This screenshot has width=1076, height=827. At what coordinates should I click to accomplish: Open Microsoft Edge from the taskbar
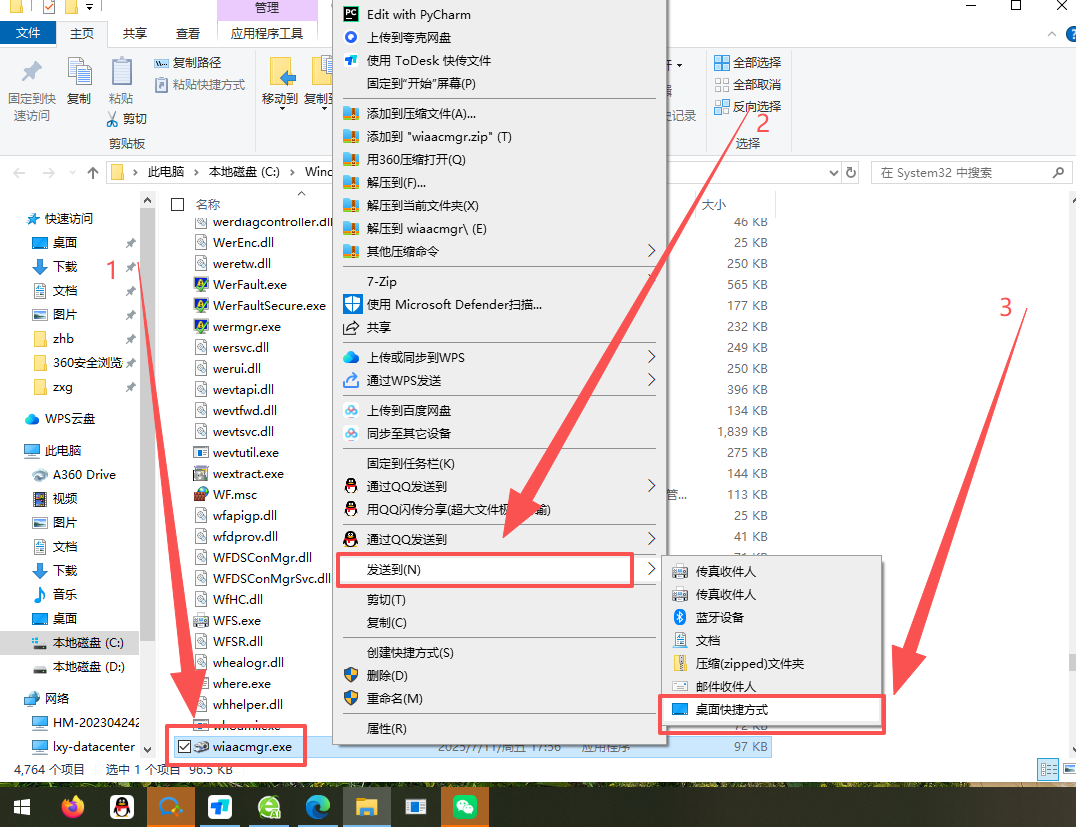coord(317,806)
